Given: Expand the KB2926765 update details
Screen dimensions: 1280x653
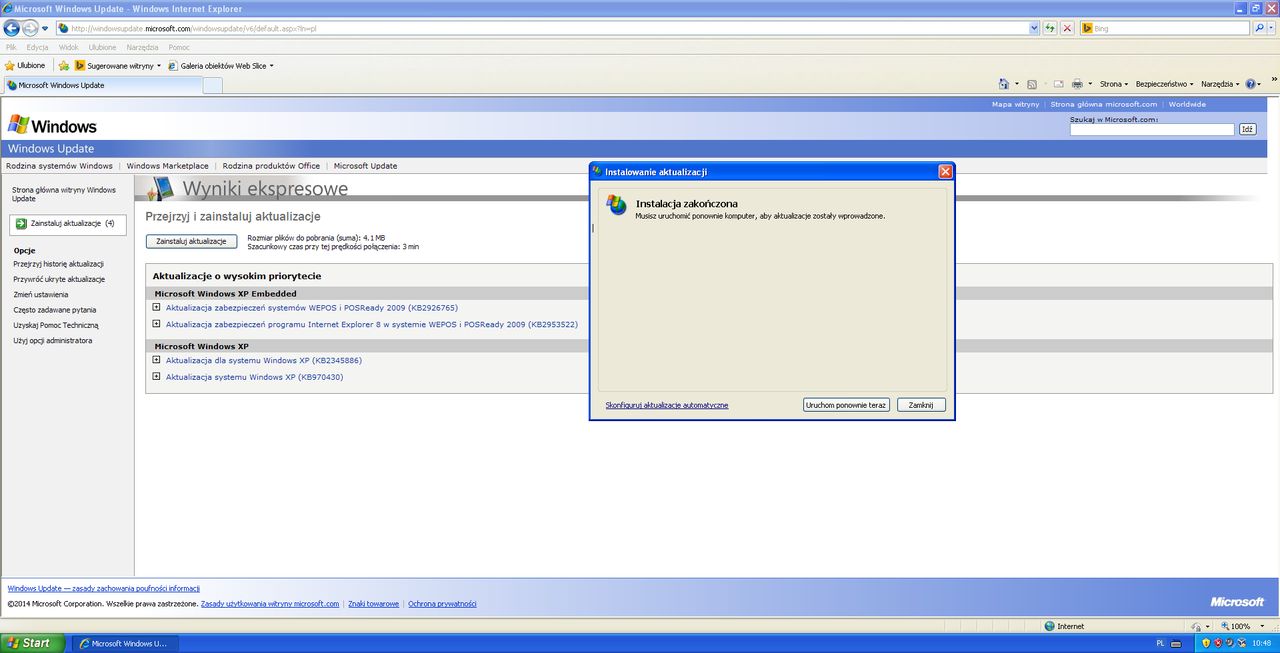Looking at the screenshot, I should click(x=157, y=307).
